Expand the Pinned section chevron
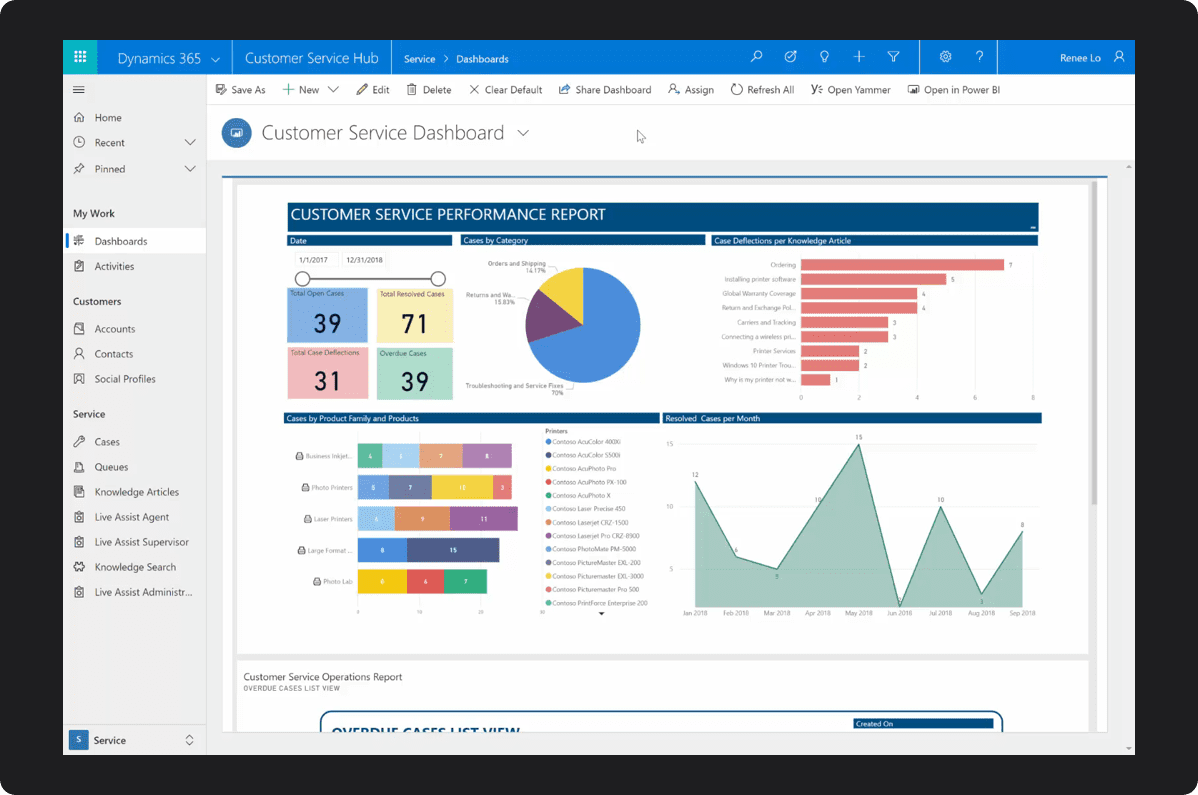The height and width of the screenshot is (795, 1198). click(190, 169)
